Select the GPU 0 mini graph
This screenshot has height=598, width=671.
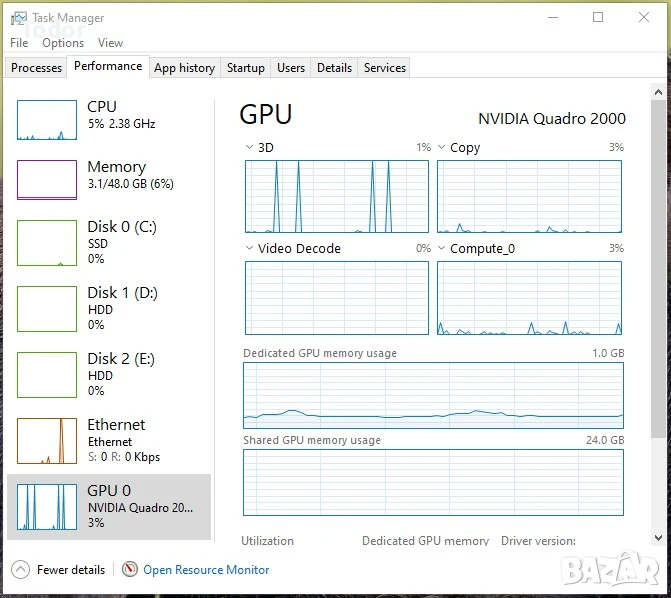coord(47,507)
